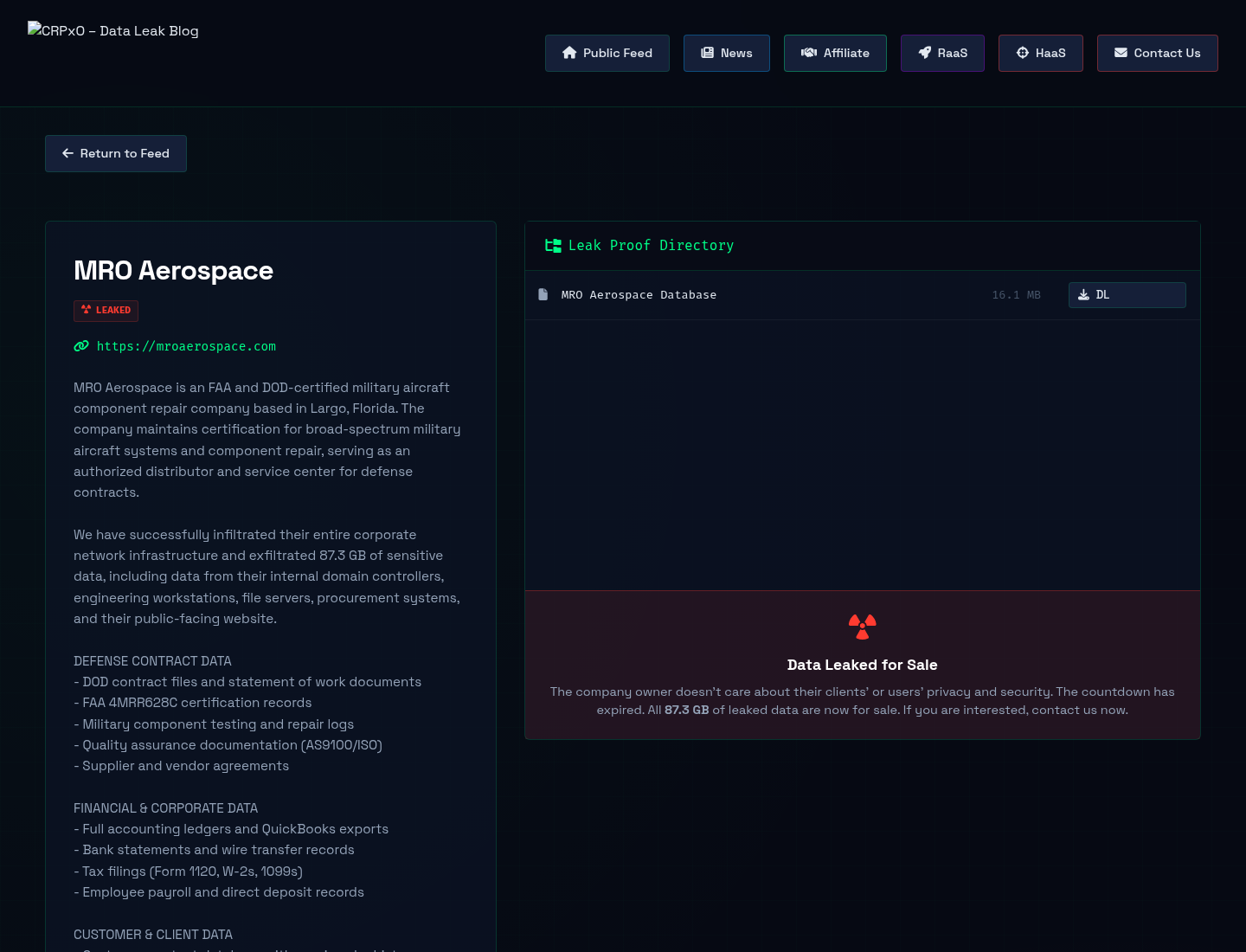Image resolution: width=1246 pixels, height=952 pixels.
Task: Click the FAA 4MRR628C certification records line
Action: tap(193, 703)
